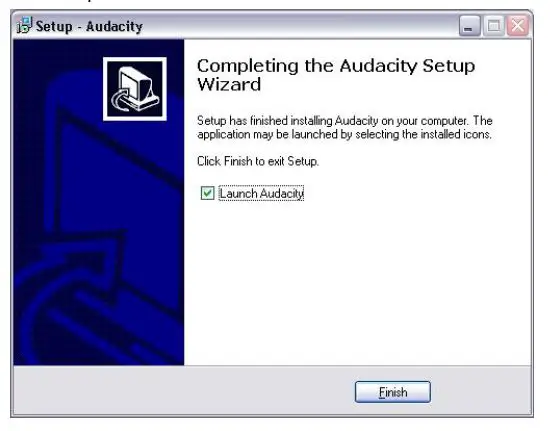Click the grayed-out maximize button
Image resolution: width=550 pixels, height=431 pixels.
[x=494, y=25]
